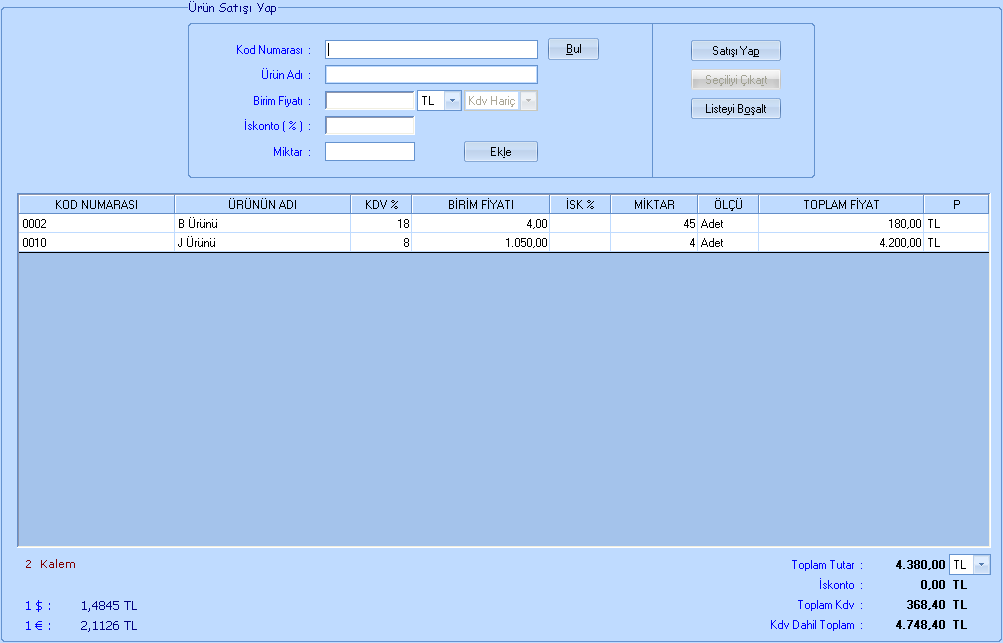Click the Adet cell in B Ürünü row
This screenshot has height=643, width=1003.
coord(728,224)
